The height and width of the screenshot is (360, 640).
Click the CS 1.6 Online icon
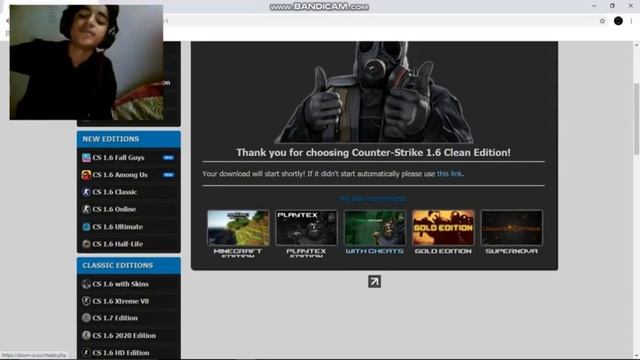[86, 209]
